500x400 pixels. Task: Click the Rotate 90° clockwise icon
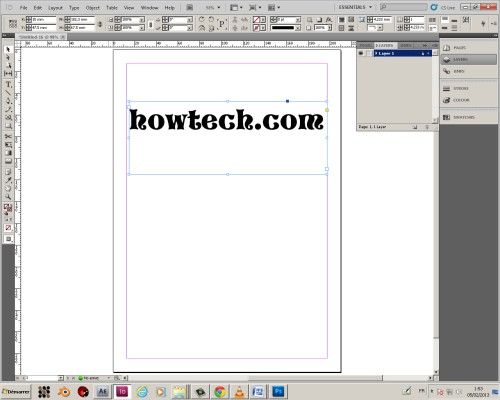click(202, 20)
